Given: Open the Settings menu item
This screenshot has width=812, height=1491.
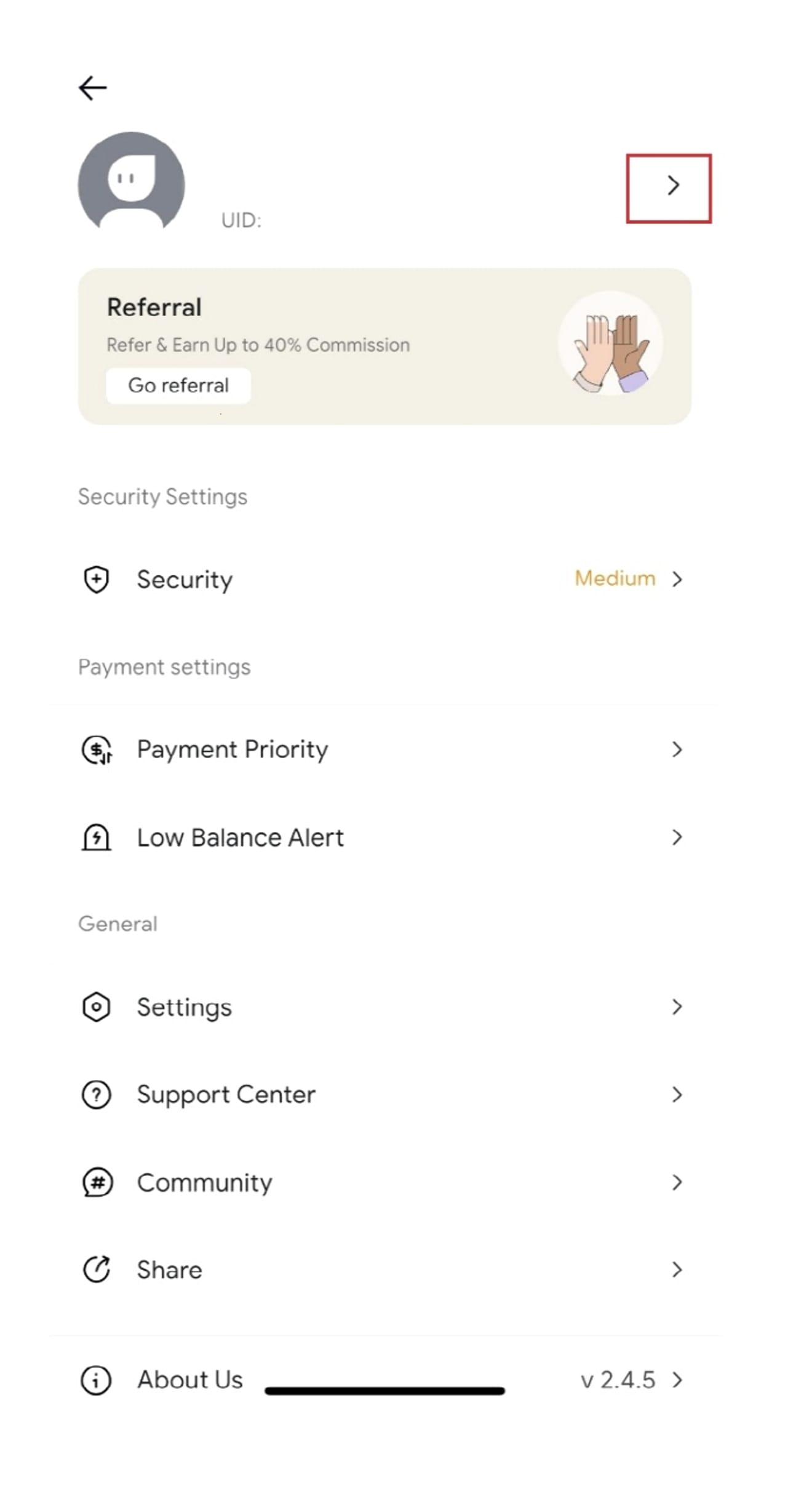Looking at the screenshot, I should tap(185, 1007).
